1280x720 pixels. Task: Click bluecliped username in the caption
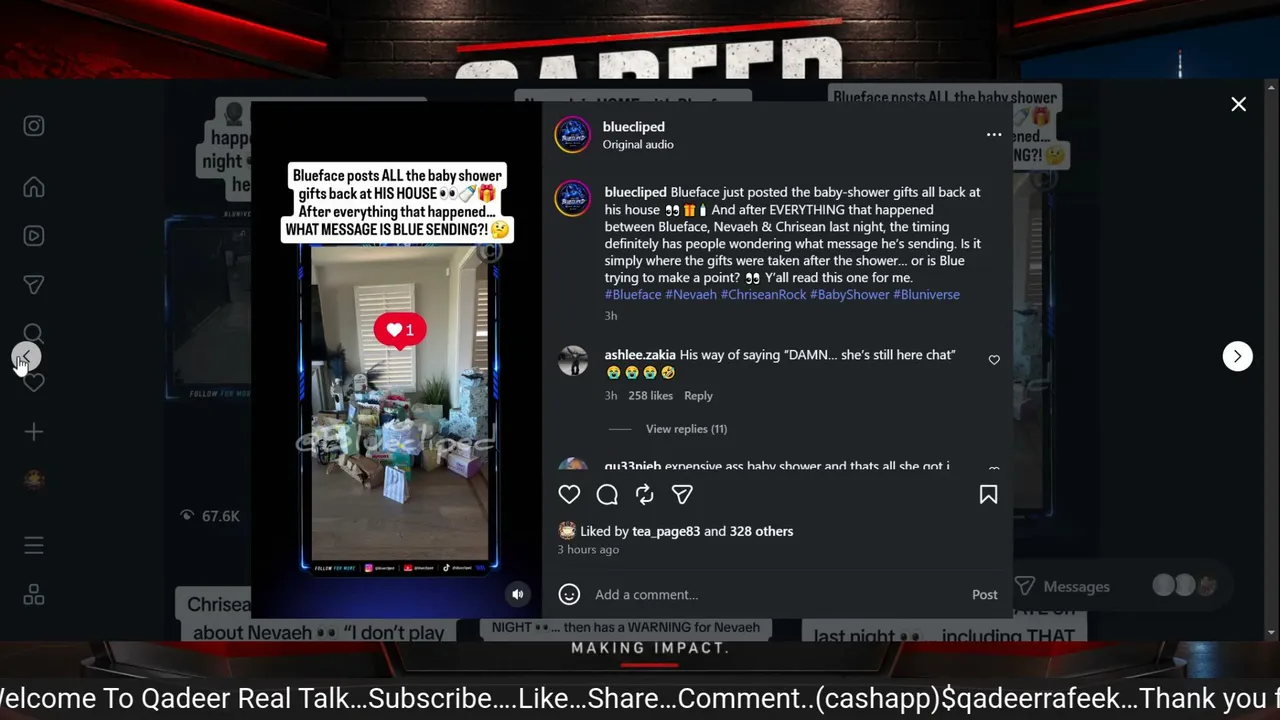coord(636,192)
